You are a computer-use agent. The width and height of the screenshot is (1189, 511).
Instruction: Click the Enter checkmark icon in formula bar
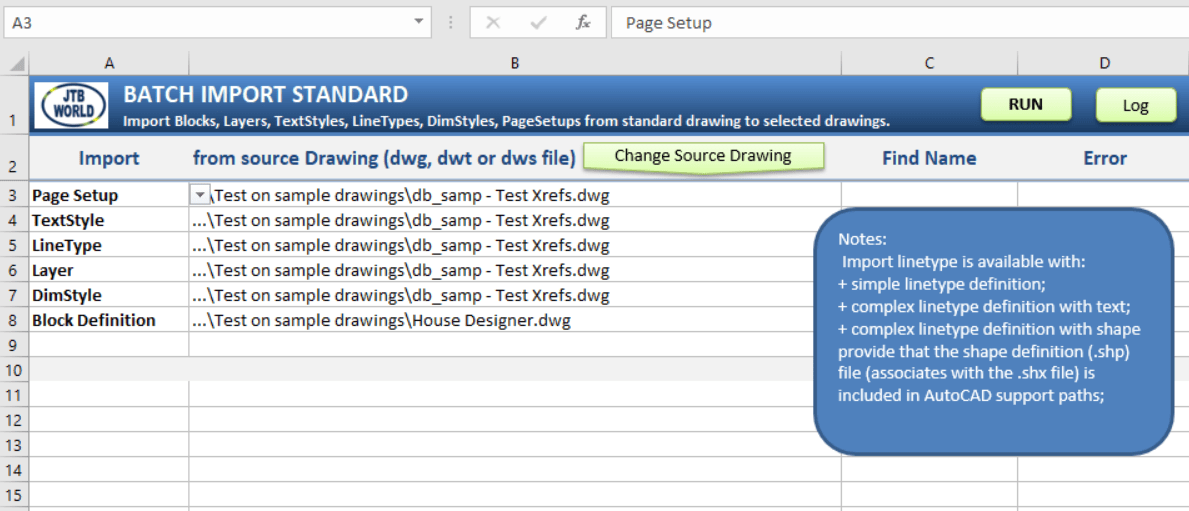[539, 23]
